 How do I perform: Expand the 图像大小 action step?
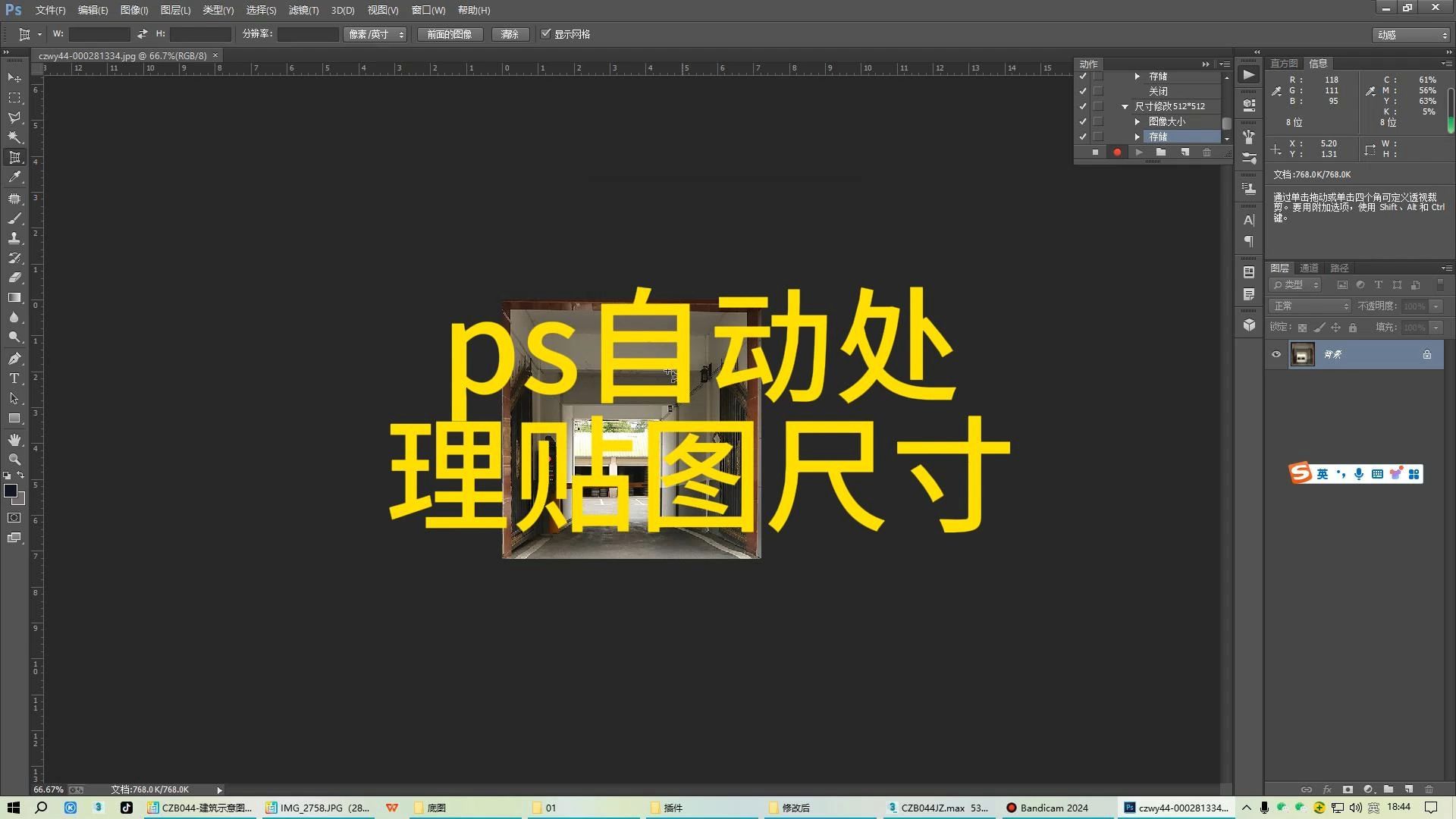pos(1137,121)
